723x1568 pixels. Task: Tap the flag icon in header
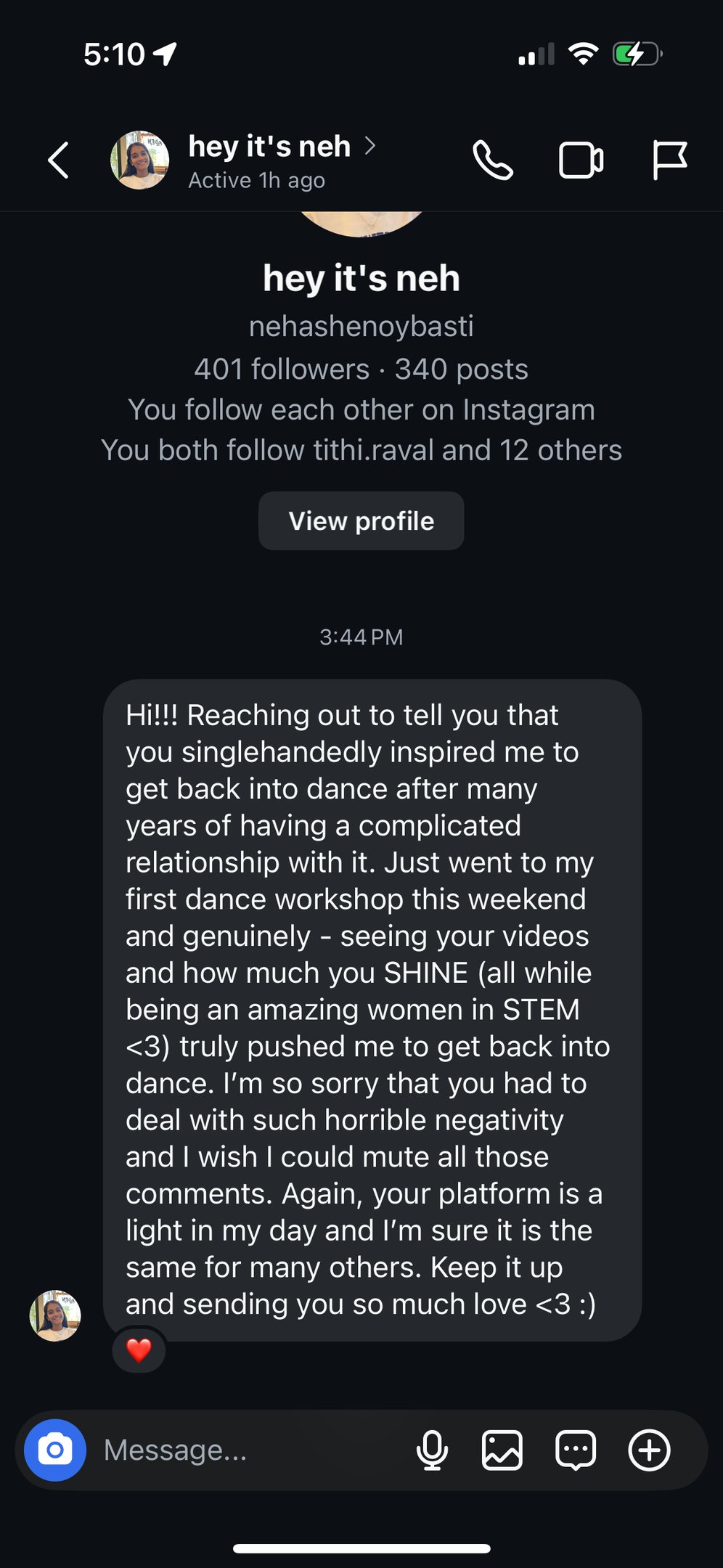(x=669, y=160)
